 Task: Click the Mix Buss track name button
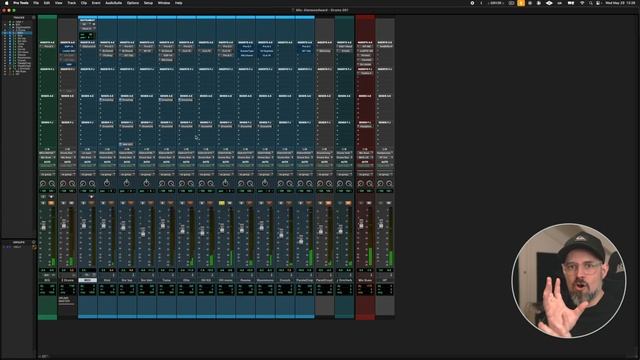(x=365, y=280)
